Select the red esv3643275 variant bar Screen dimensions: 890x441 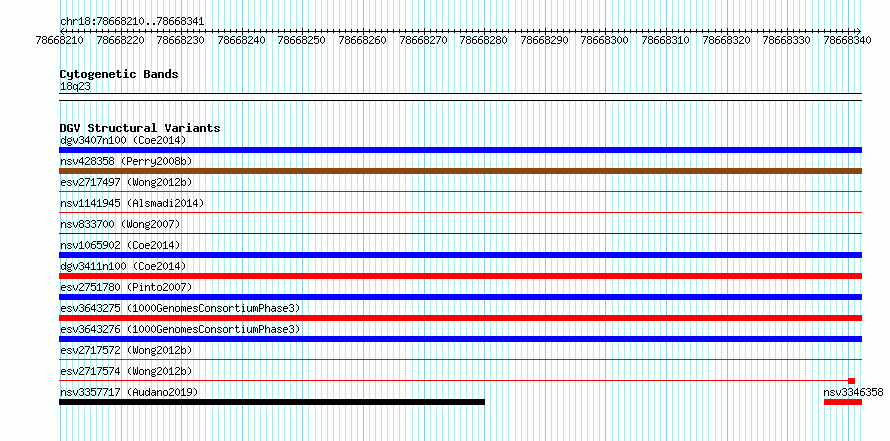point(460,318)
